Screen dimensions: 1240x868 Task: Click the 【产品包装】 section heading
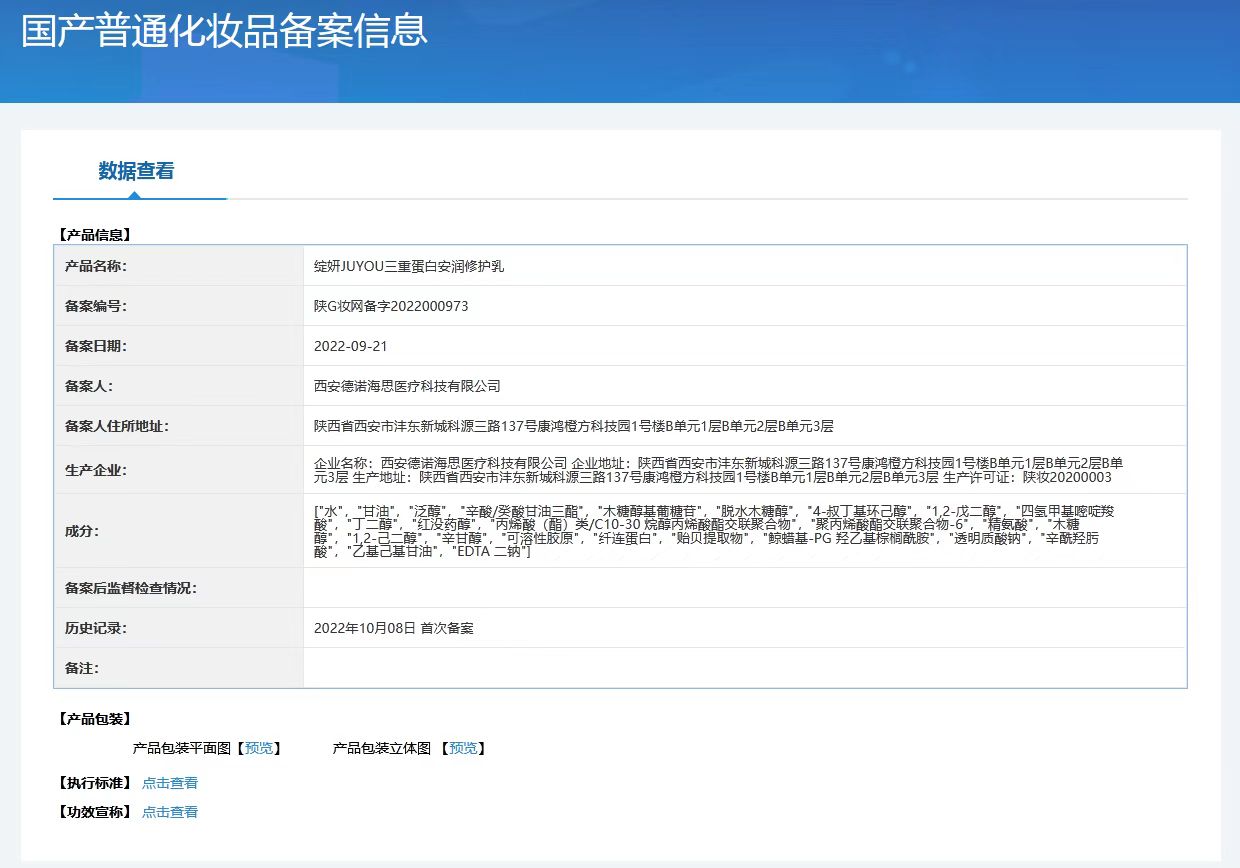96,719
